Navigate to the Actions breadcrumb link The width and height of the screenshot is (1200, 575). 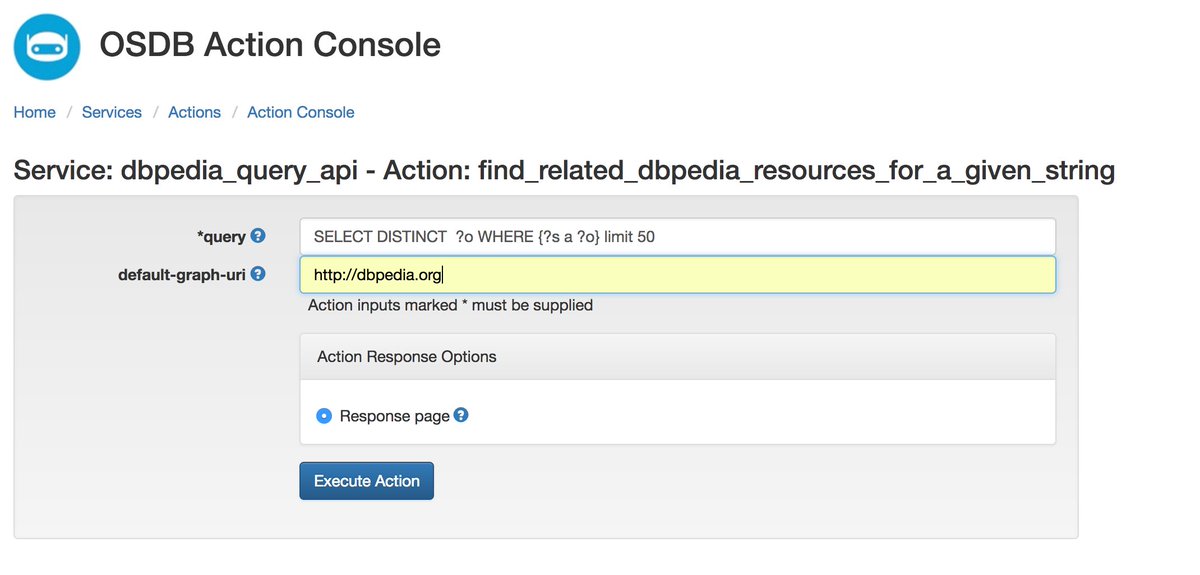click(x=194, y=112)
